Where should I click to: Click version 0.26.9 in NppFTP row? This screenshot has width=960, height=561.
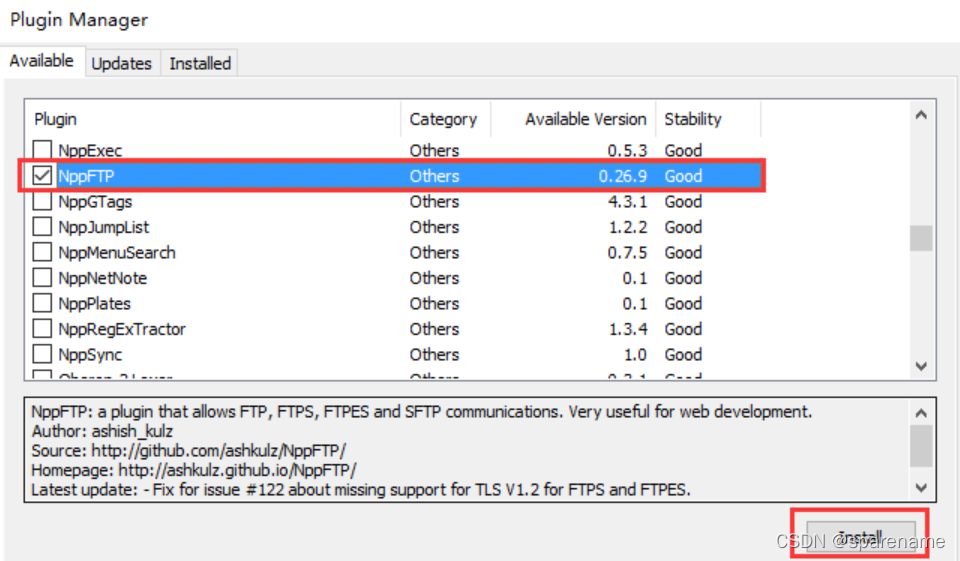click(x=623, y=176)
